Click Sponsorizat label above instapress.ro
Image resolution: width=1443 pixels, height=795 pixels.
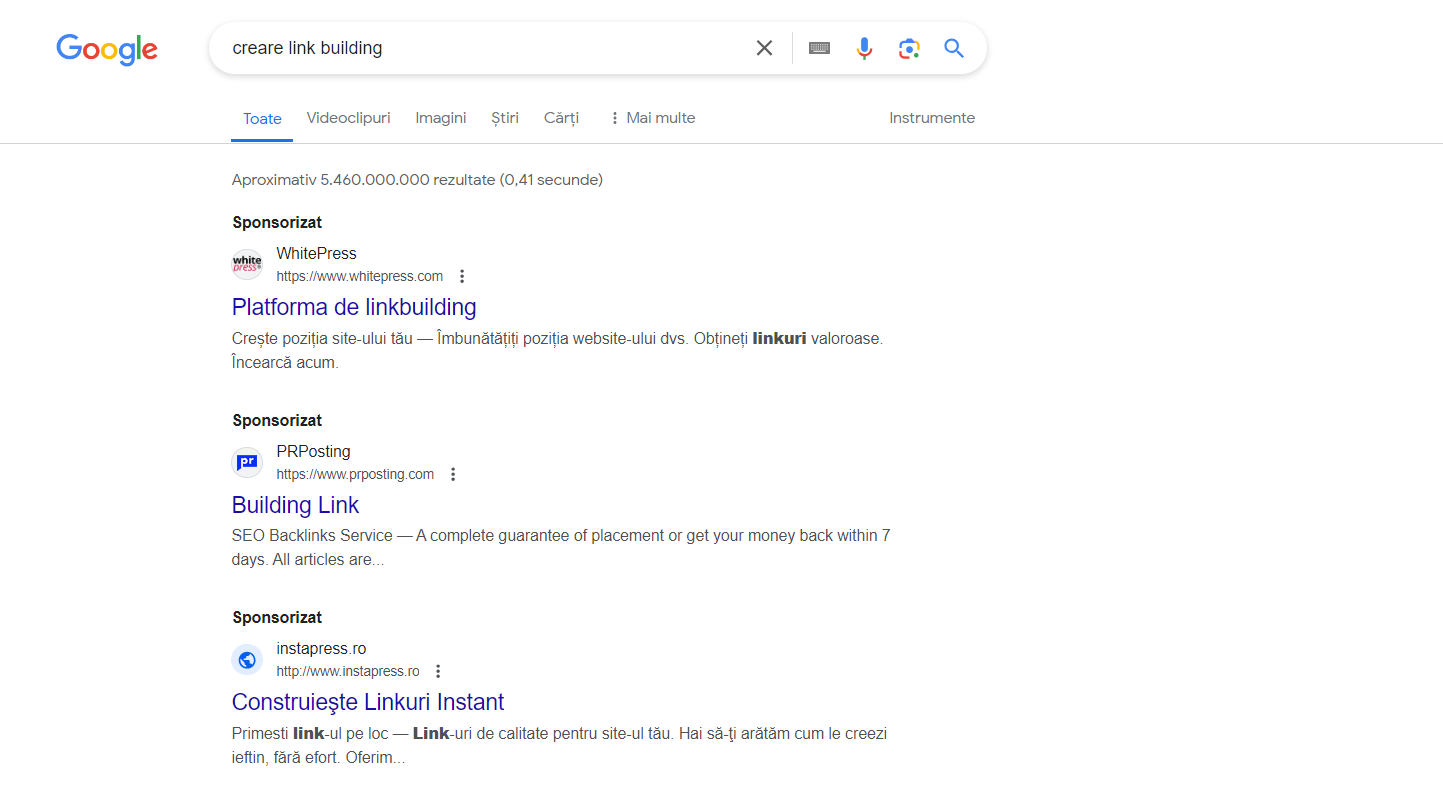(x=277, y=618)
